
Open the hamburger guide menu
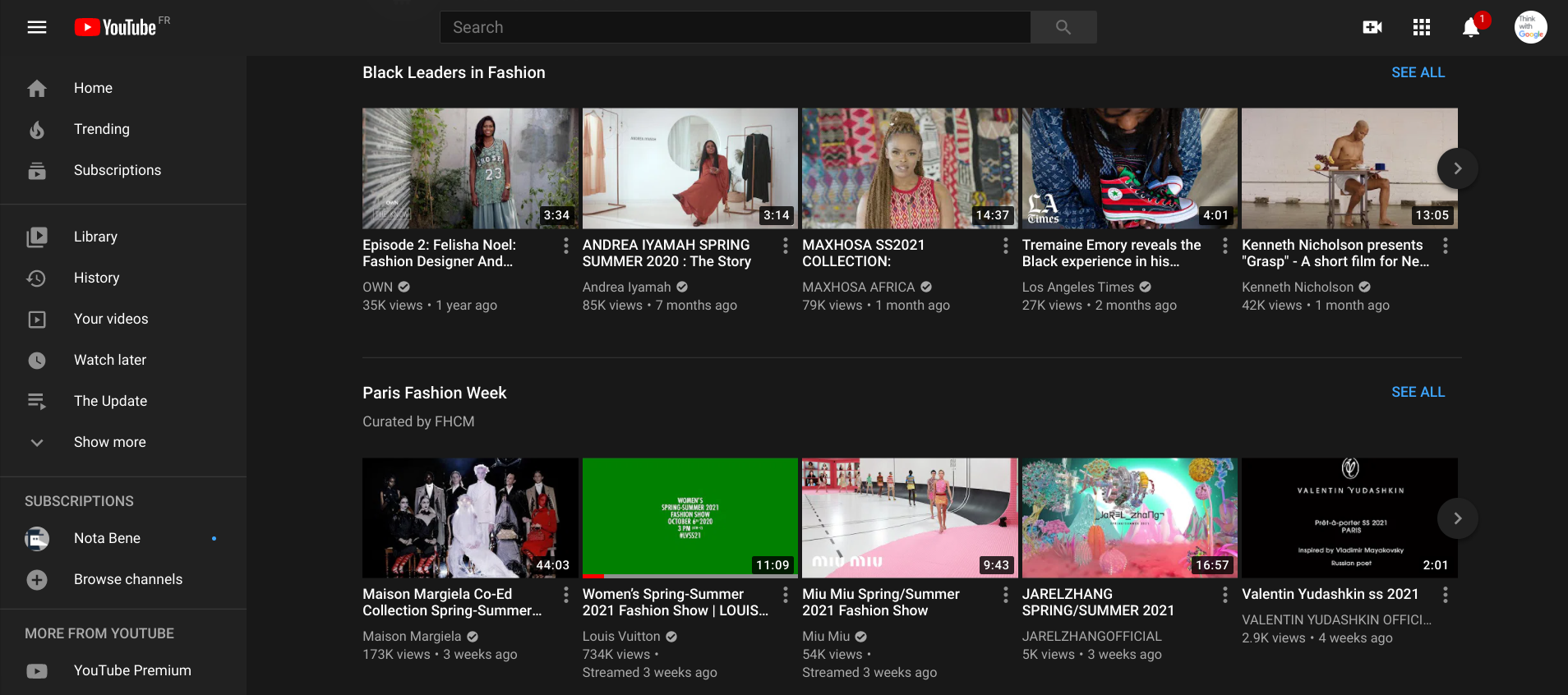click(x=37, y=27)
